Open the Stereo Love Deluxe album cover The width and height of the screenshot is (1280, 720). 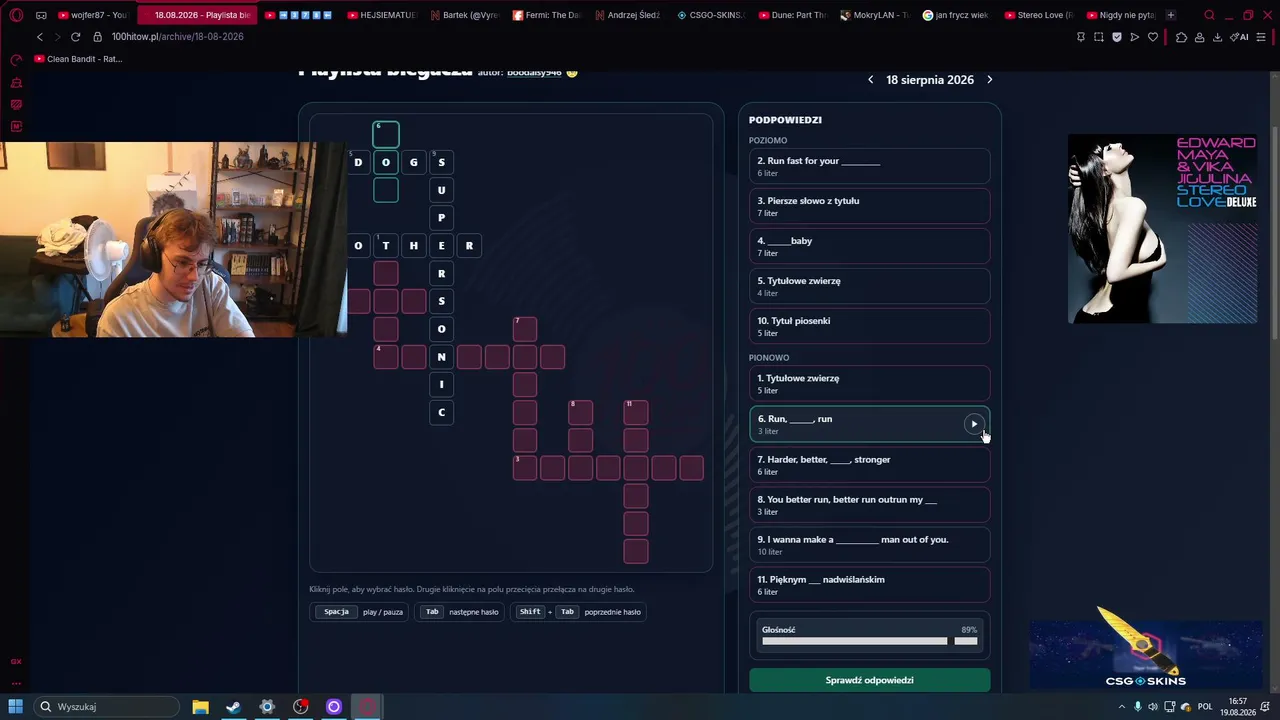click(1163, 229)
